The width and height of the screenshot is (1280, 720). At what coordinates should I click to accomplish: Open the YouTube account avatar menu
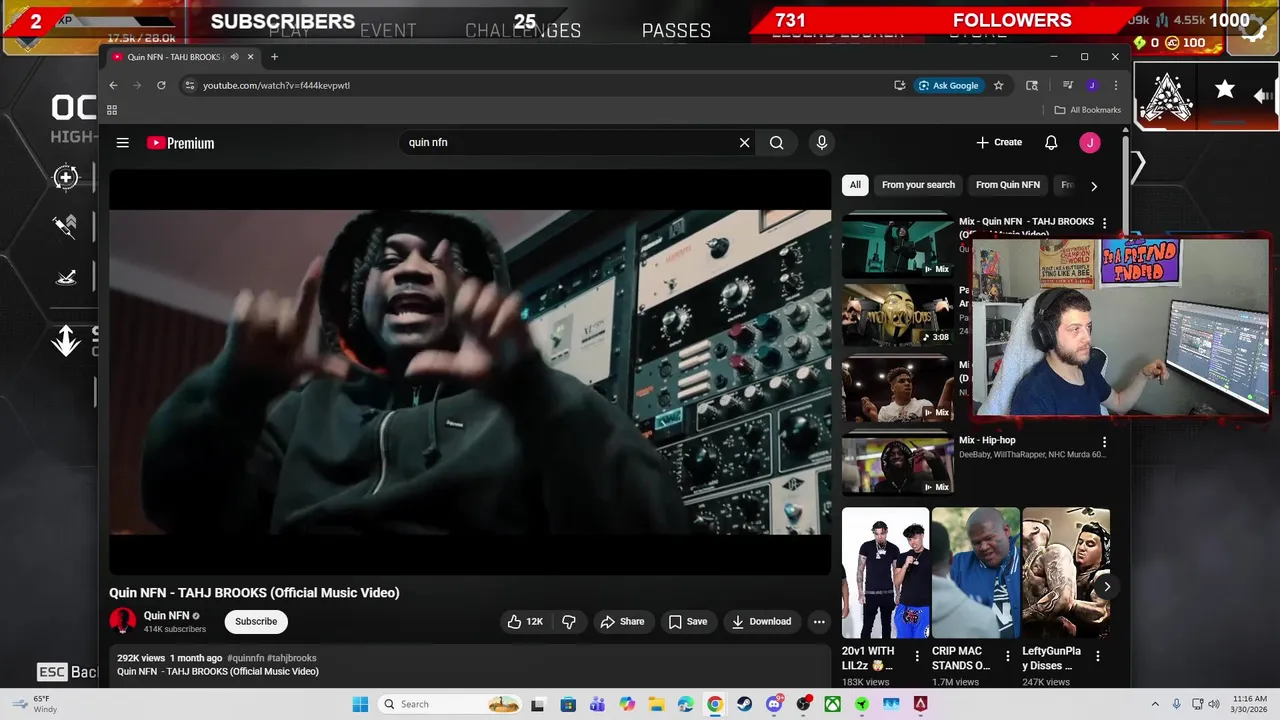[x=1090, y=143]
